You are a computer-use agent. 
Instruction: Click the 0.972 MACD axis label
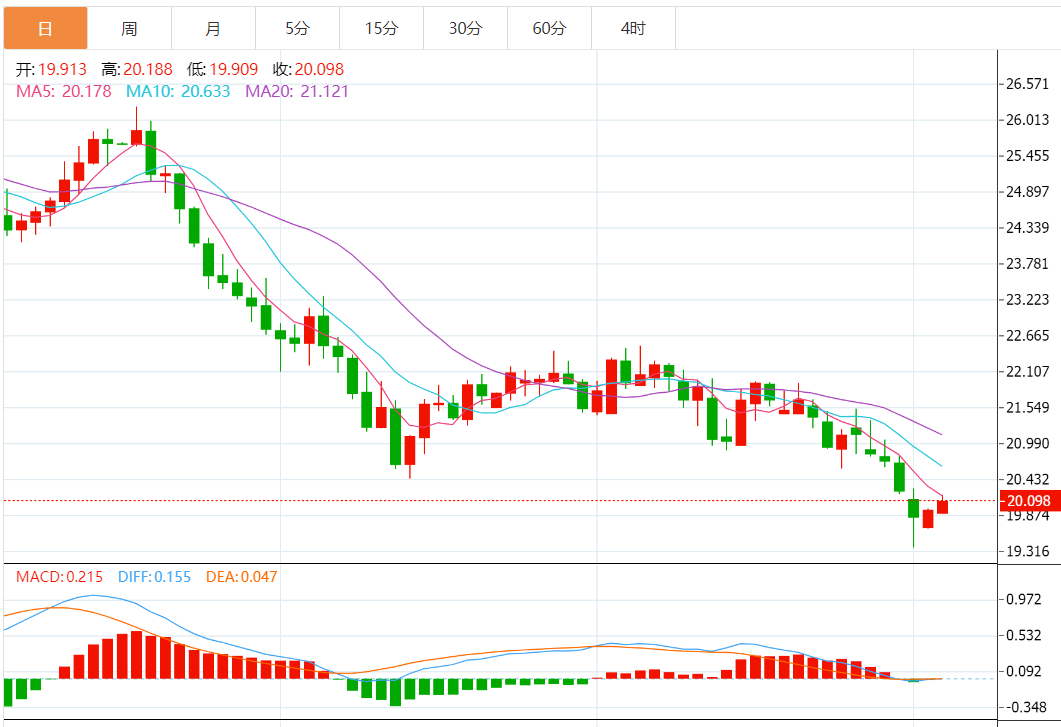pyautogui.click(x=1023, y=599)
